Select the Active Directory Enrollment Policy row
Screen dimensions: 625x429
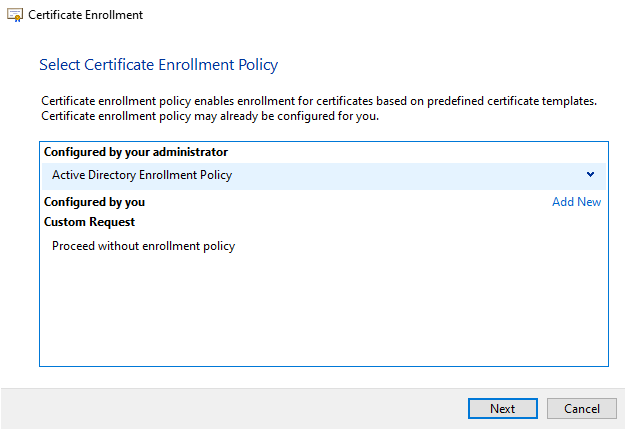click(x=324, y=176)
